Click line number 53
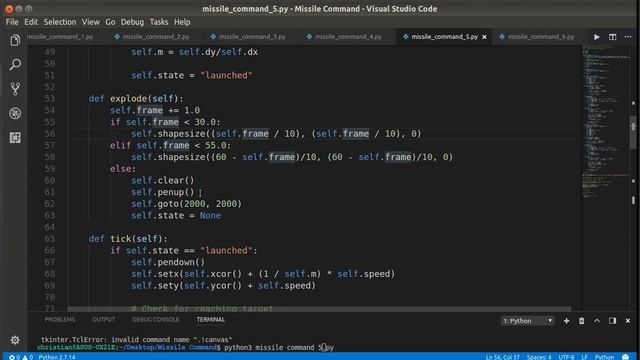This screenshot has width=640, height=360. point(49,99)
